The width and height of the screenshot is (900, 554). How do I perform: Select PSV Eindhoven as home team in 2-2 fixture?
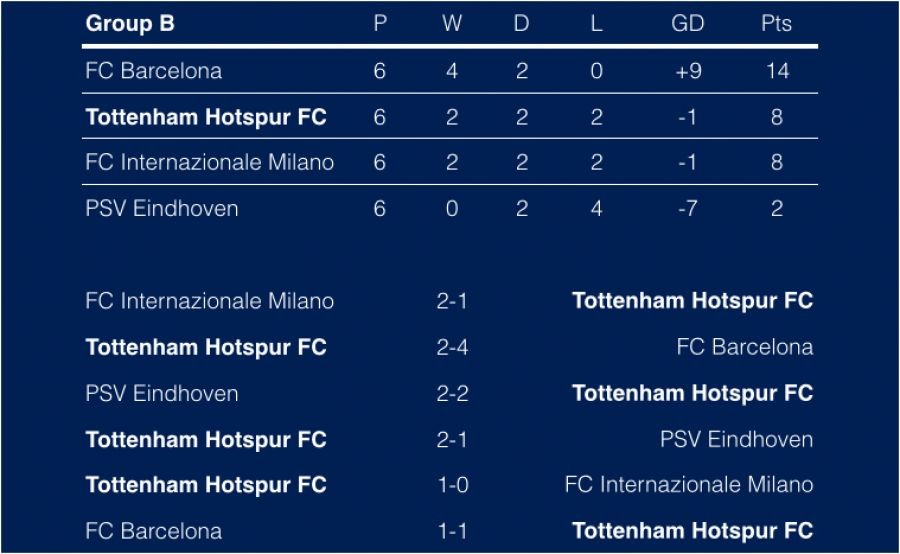pyautogui.click(x=162, y=393)
